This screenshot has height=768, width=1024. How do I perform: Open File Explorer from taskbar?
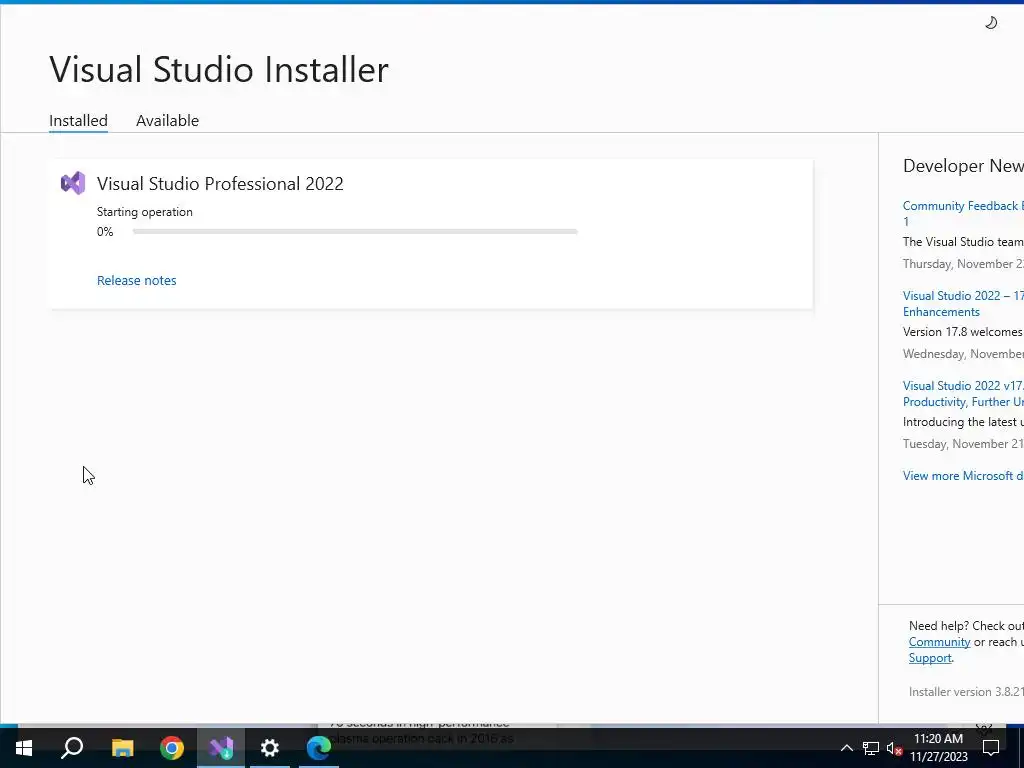122,748
